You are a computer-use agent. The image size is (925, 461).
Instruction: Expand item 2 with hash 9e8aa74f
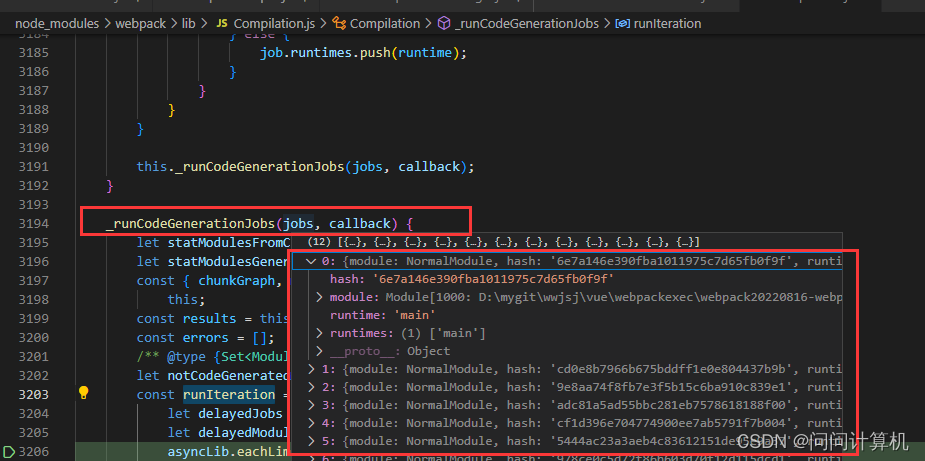310,387
